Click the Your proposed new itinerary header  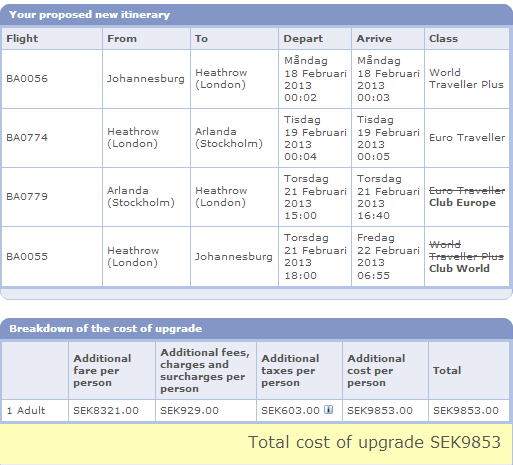point(90,15)
